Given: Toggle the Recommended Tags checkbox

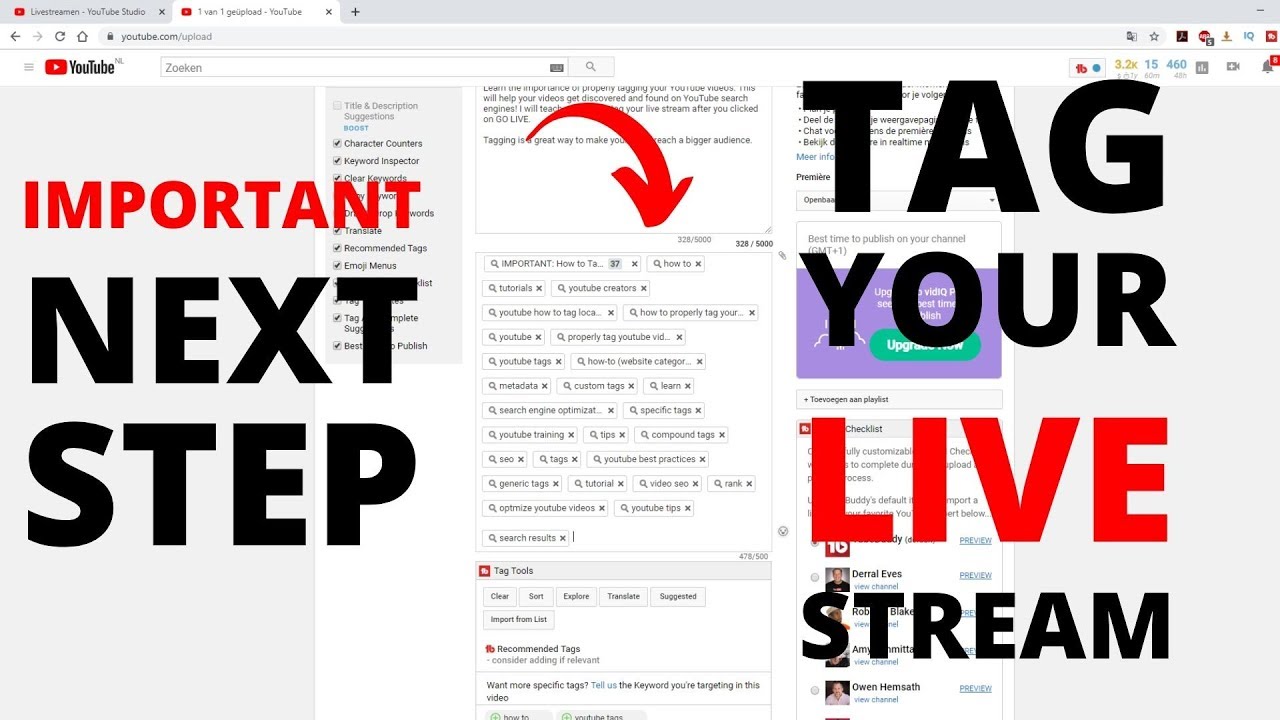Looking at the screenshot, I should [x=337, y=248].
